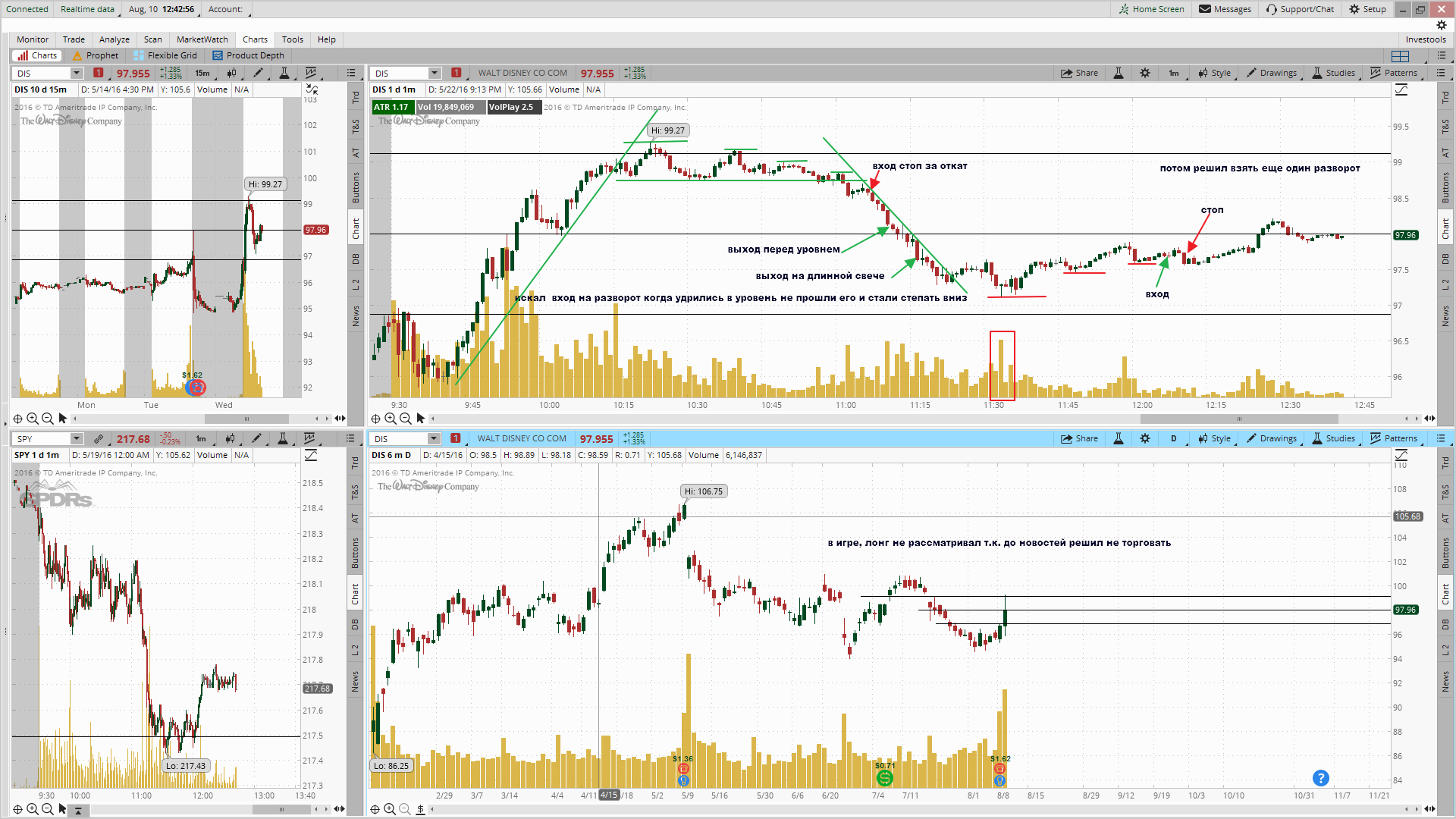
Task: Select the Tools tab
Action: coord(293,39)
